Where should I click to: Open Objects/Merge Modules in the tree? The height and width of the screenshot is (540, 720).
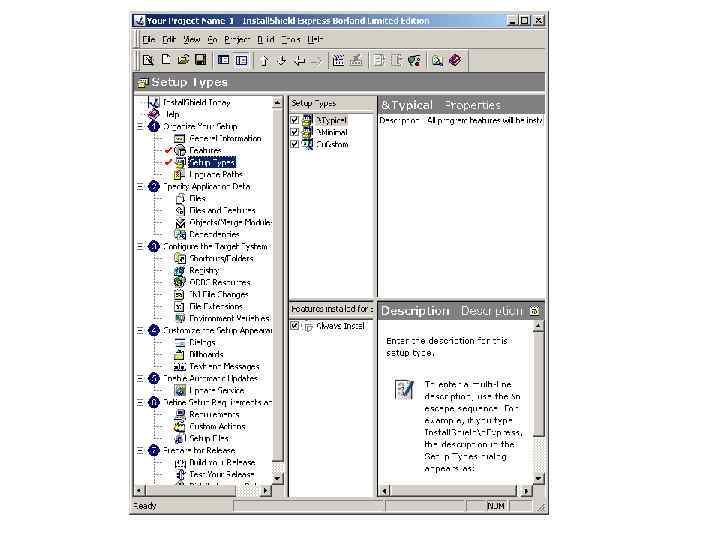coord(230,222)
